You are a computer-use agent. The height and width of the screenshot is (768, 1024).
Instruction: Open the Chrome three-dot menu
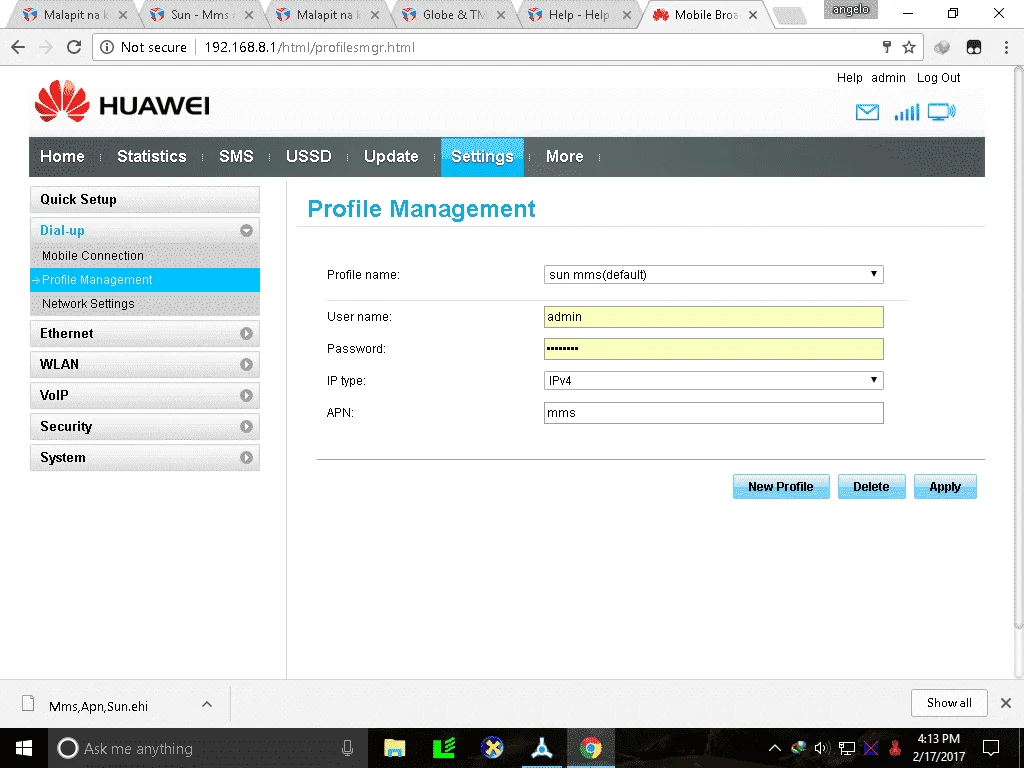[1006, 47]
